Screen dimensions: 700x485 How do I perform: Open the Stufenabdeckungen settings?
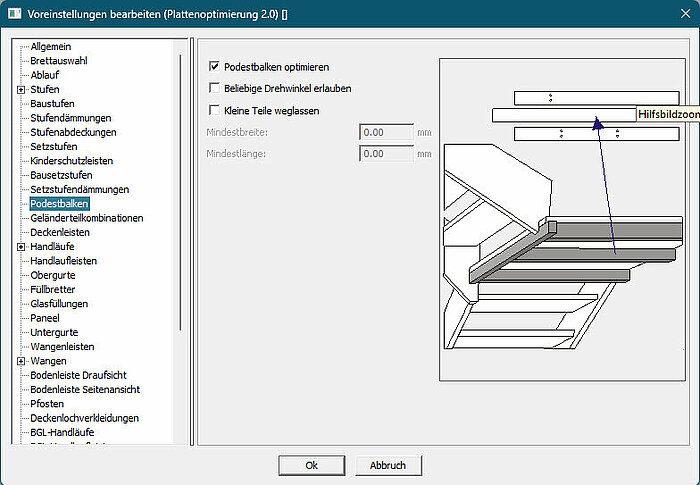[x=73, y=132]
